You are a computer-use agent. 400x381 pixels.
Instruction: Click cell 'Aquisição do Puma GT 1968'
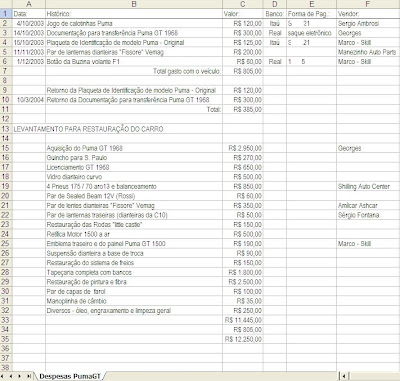tap(134, 148)
